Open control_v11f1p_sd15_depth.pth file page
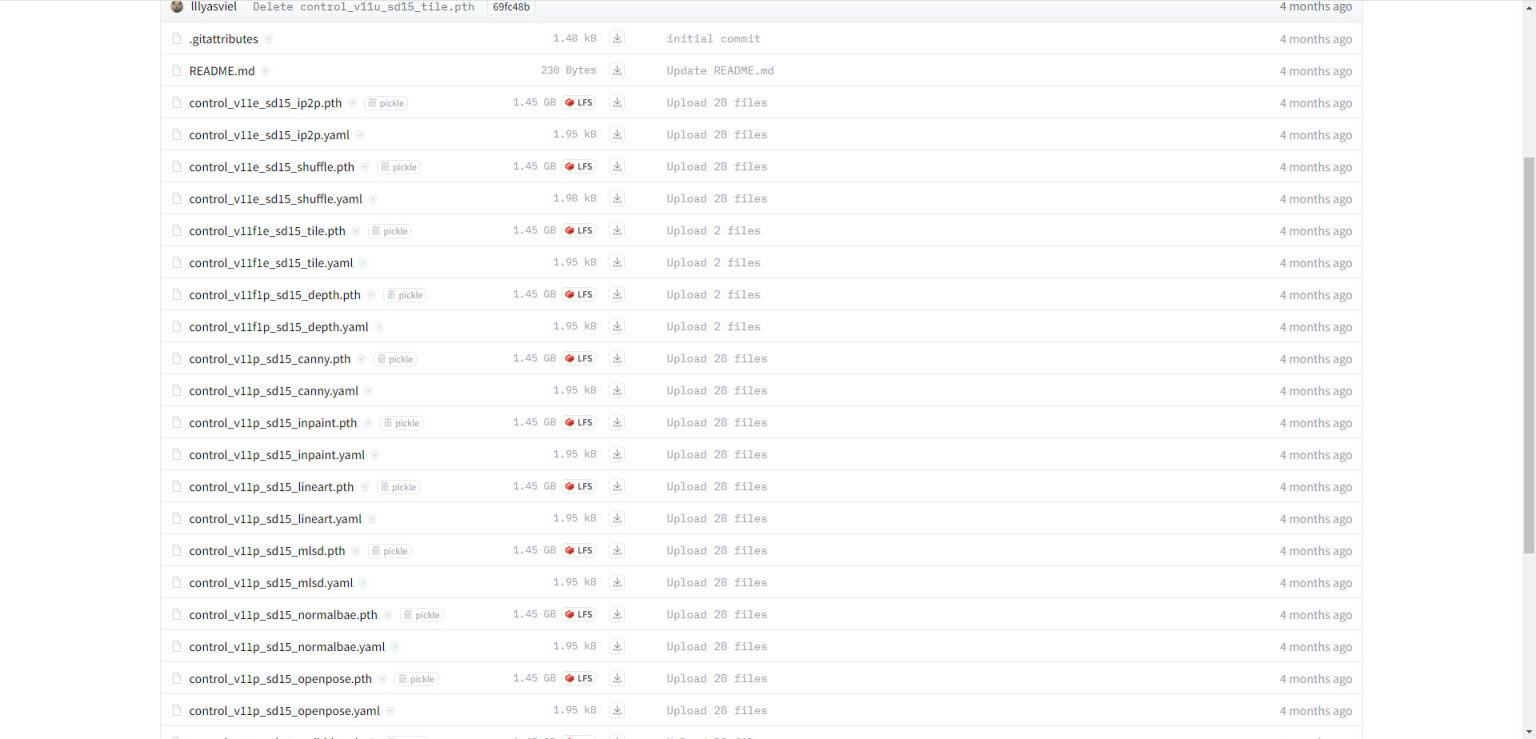The height and width of the screenshot is (739, 1536). pyautogui.click(x=274, y=295)
